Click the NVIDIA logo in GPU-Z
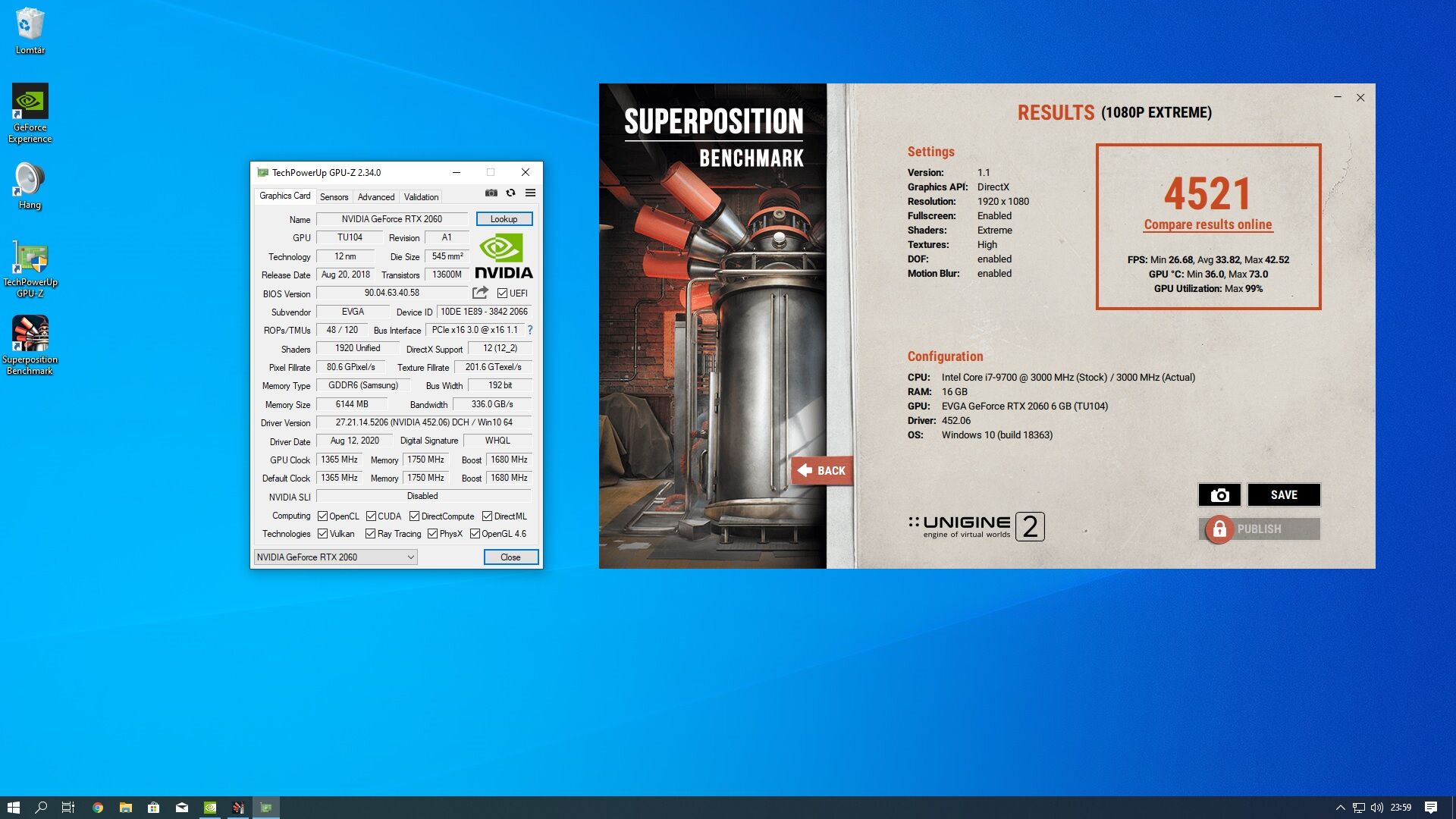This screenshot has height=819, width=1456. tap(504, 256)
